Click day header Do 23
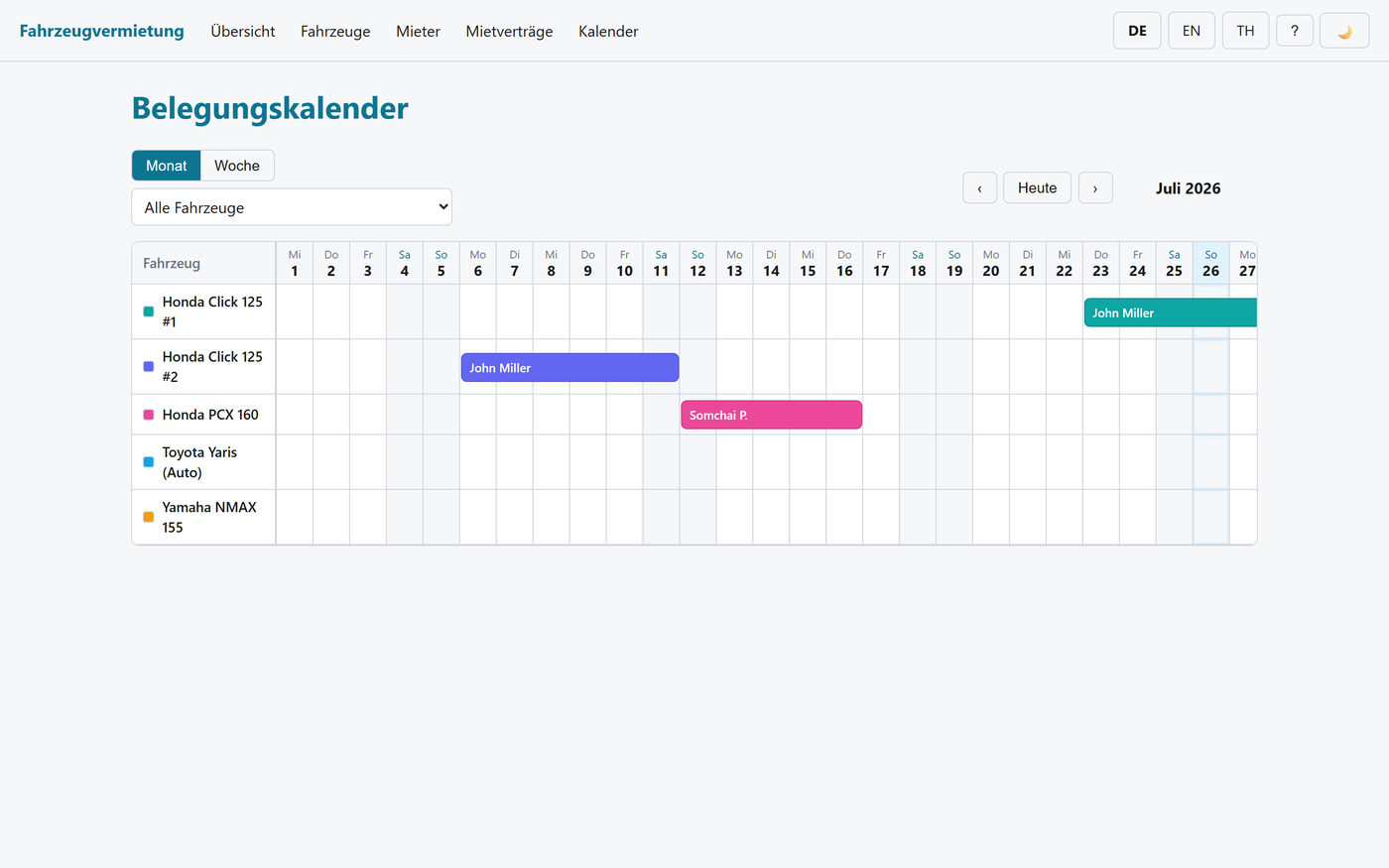The width and height of the screenshot is (1389, 868). click(1101, 263)
